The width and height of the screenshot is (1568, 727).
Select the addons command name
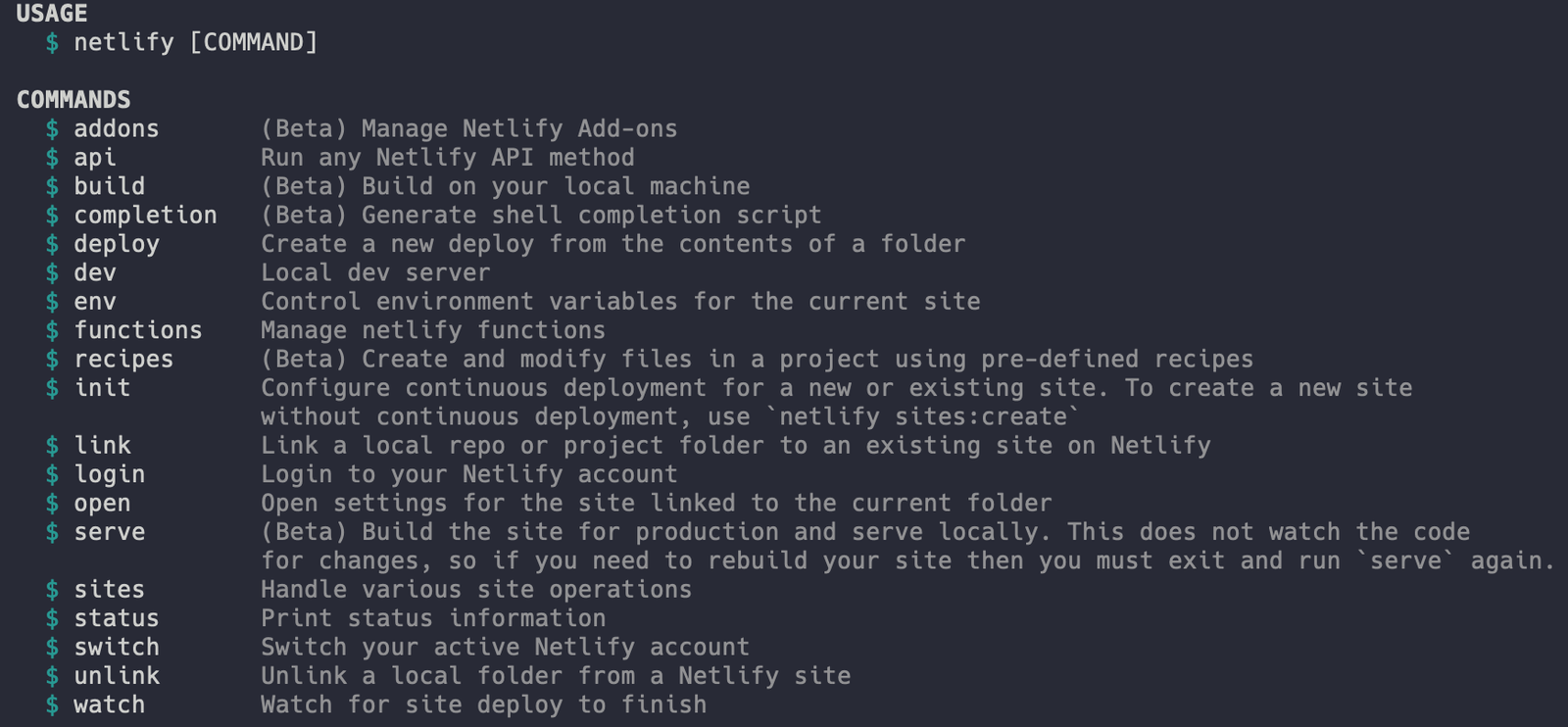(117, 128)
